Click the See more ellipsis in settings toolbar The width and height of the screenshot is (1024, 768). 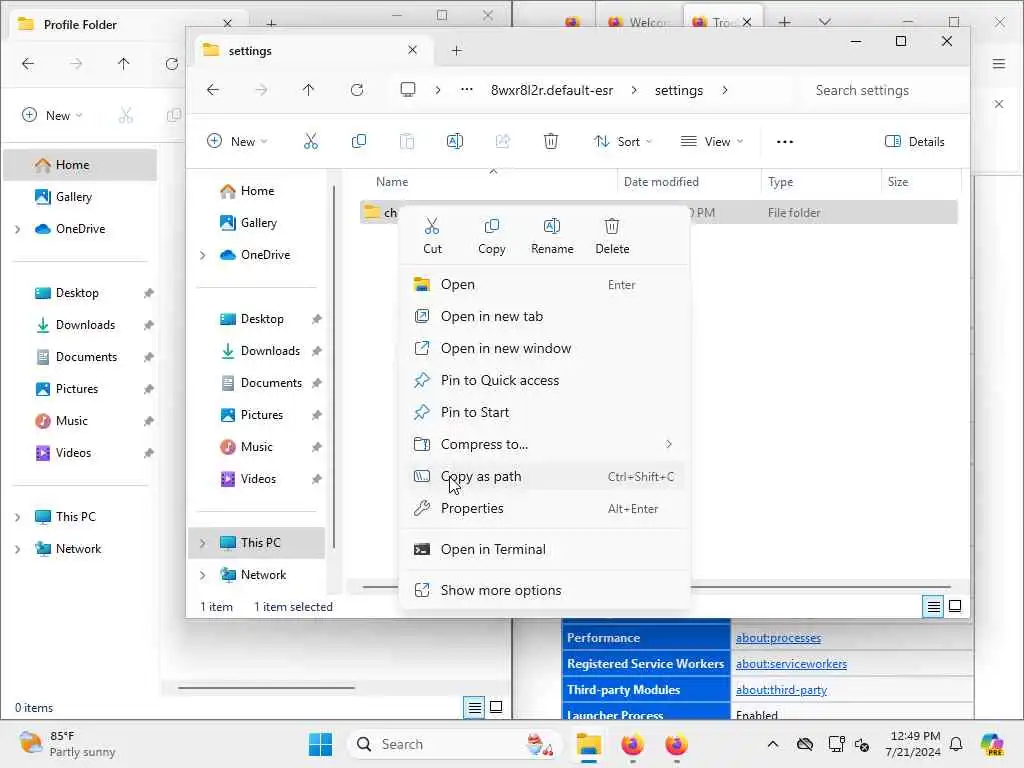pyautogui.click(x=784, y=142)
